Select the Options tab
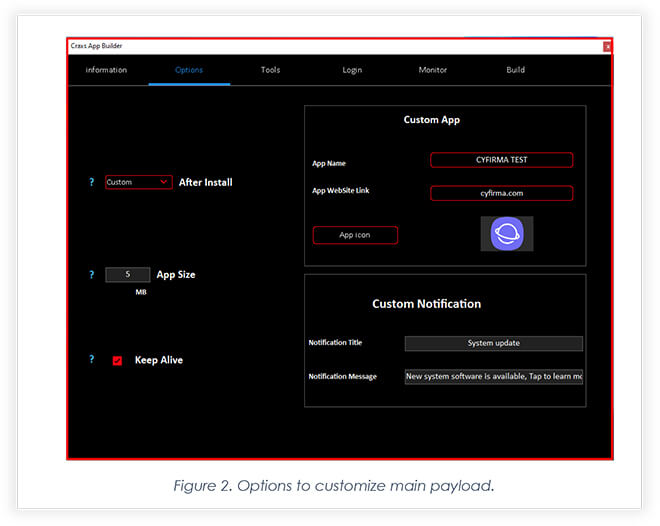Image resolution: width=660 pixels, height=526 pixels. point(189,70)
